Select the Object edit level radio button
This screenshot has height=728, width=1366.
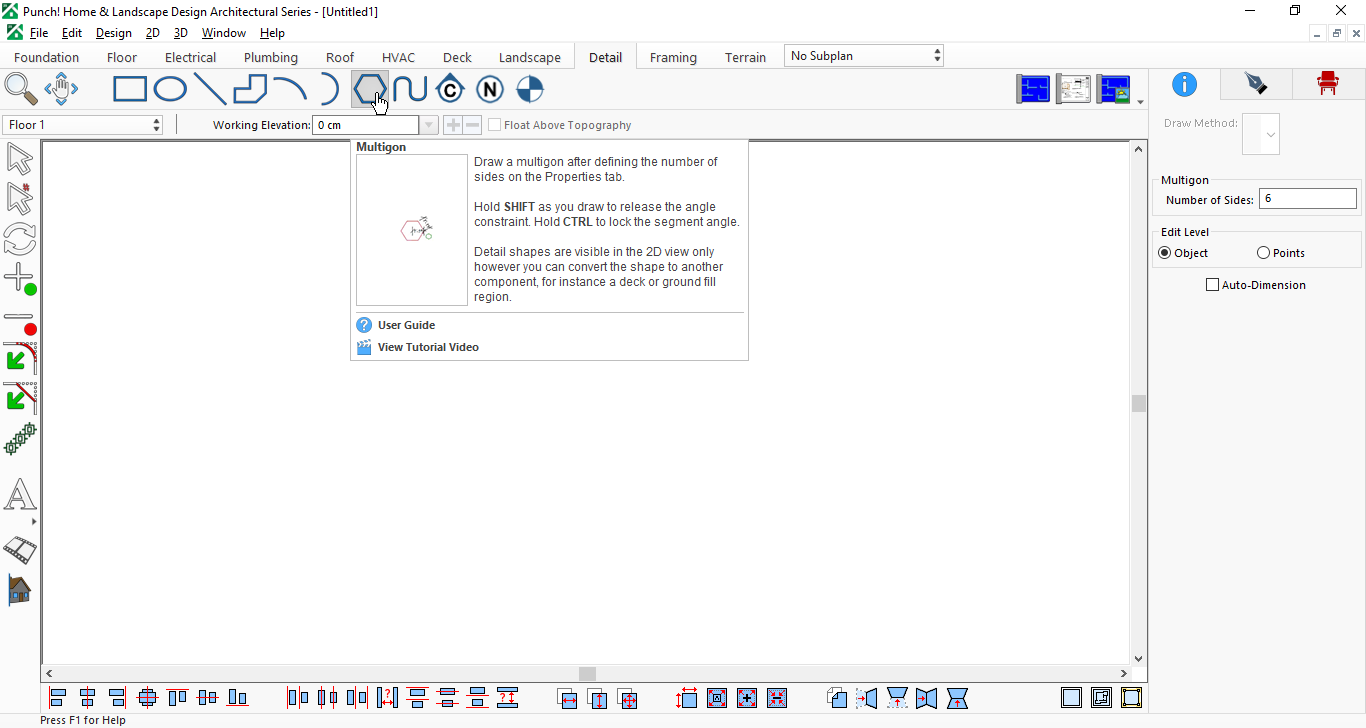[1164, 253]
